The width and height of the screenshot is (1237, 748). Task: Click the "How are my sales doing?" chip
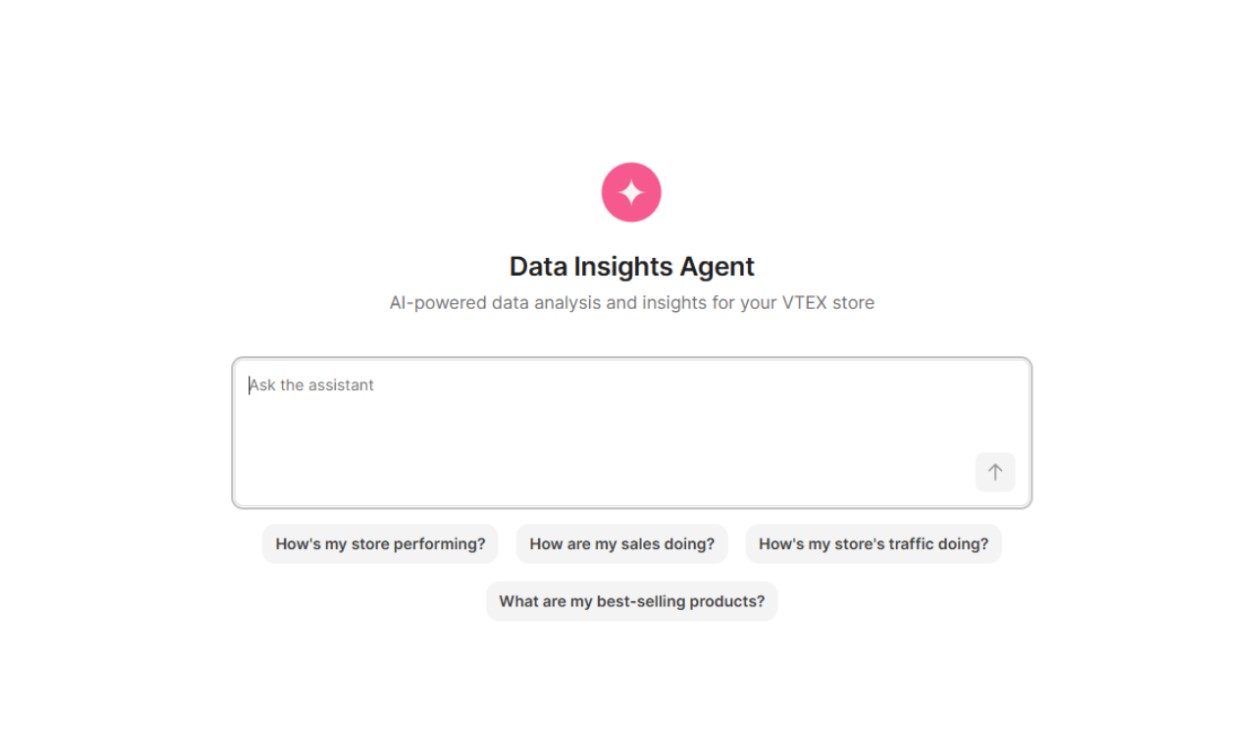click(x=622, y=544)
